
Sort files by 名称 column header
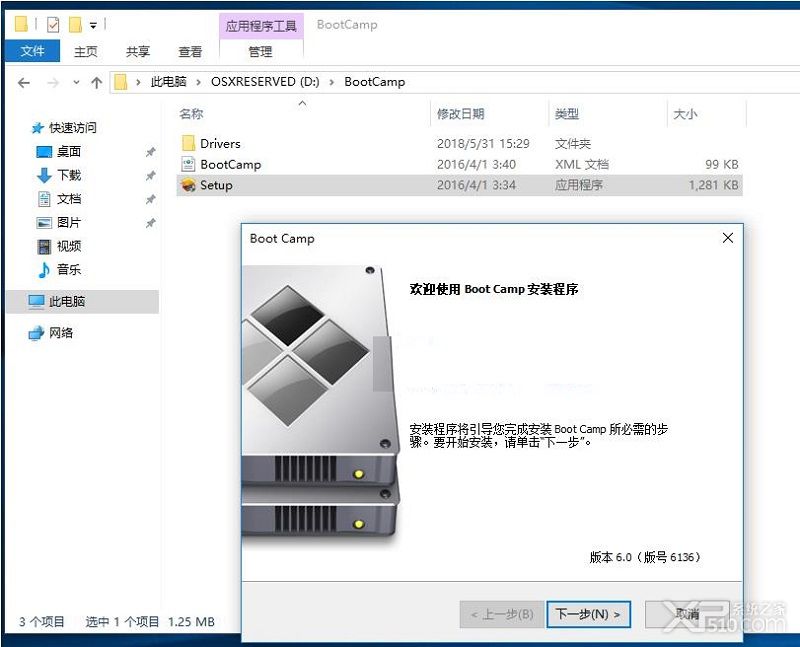tap(191, 114)
